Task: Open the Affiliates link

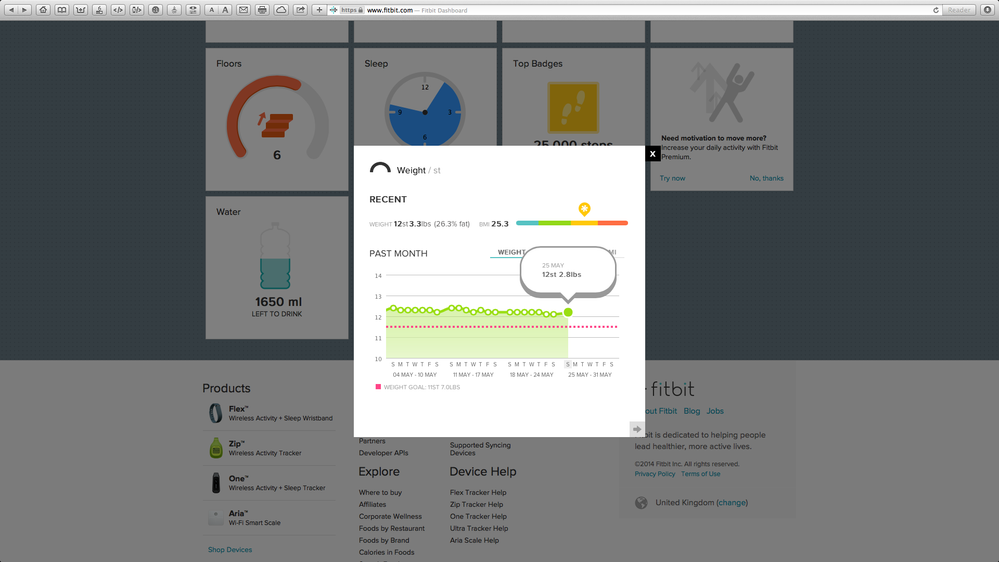Action: point(373,505)
